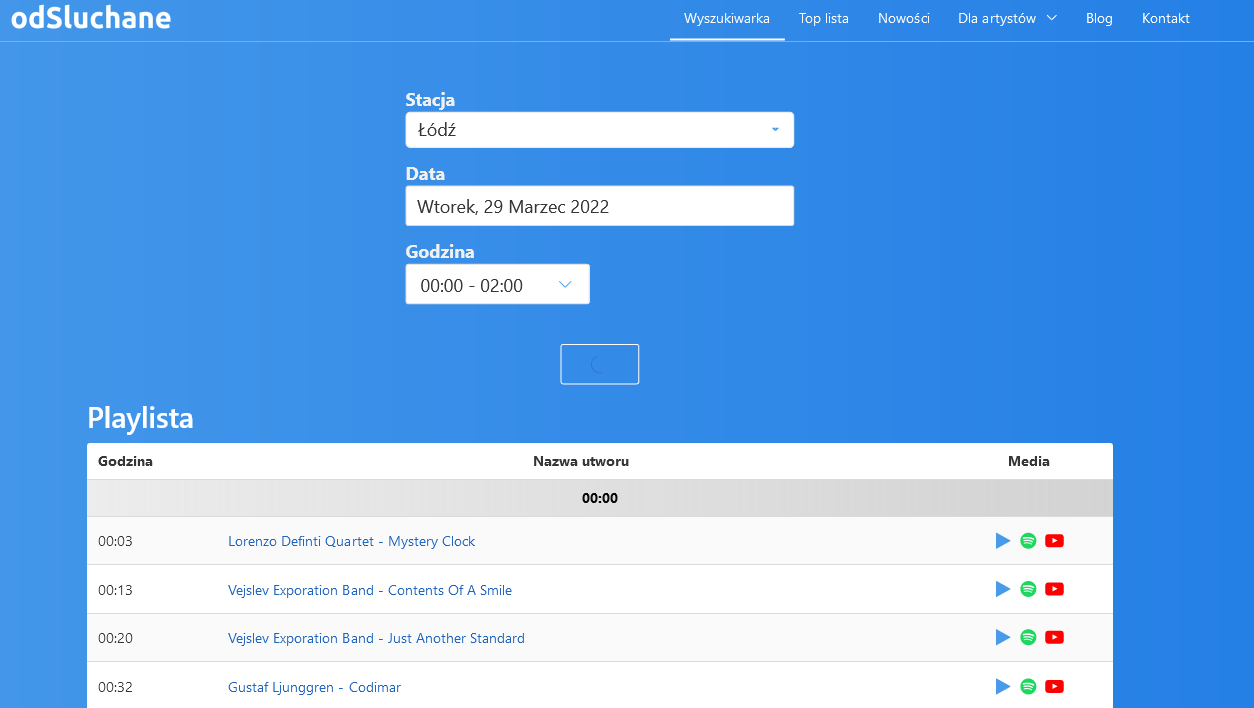Image resolution: width=1254 pixels, height=708 pixels.
Task: Open the Godzina 00:00 - 02:00 dropdown
Action: 497,284
